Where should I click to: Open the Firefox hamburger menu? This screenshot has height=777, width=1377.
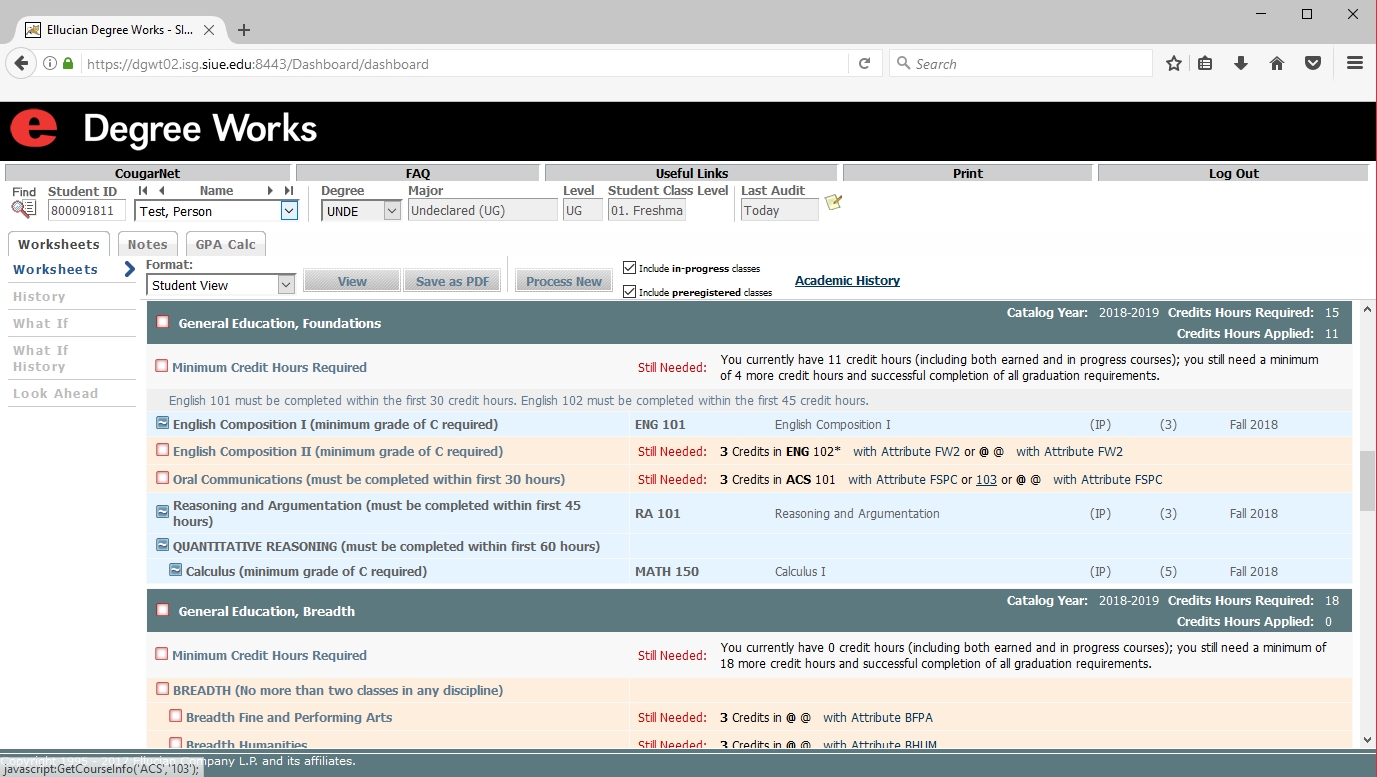pyautogui.click(x=1355, y=63)
